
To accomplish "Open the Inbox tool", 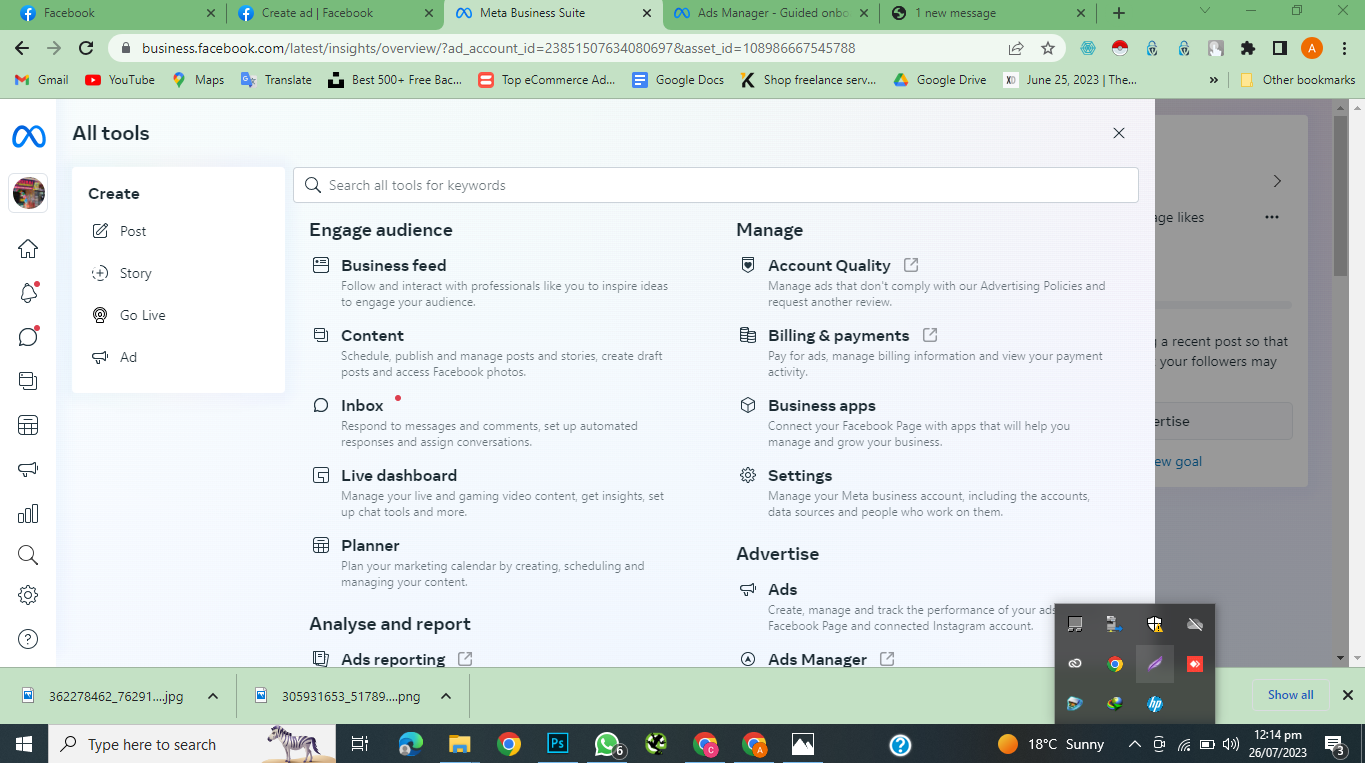I will (362, 405).
